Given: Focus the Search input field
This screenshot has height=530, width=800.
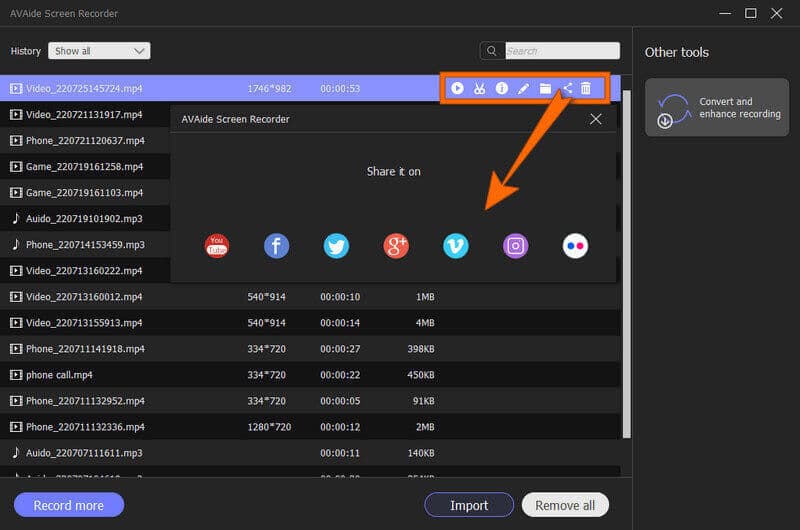Looking at the screenshot, I should point(562,51).
